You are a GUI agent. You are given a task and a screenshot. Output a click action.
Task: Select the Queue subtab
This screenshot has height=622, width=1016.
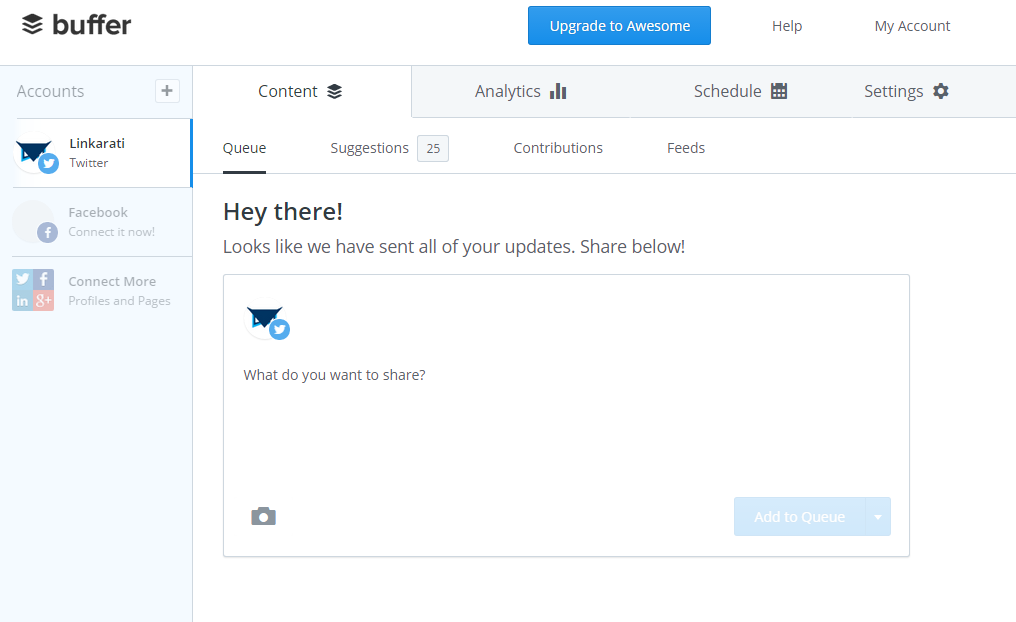(x=244, y=148)
